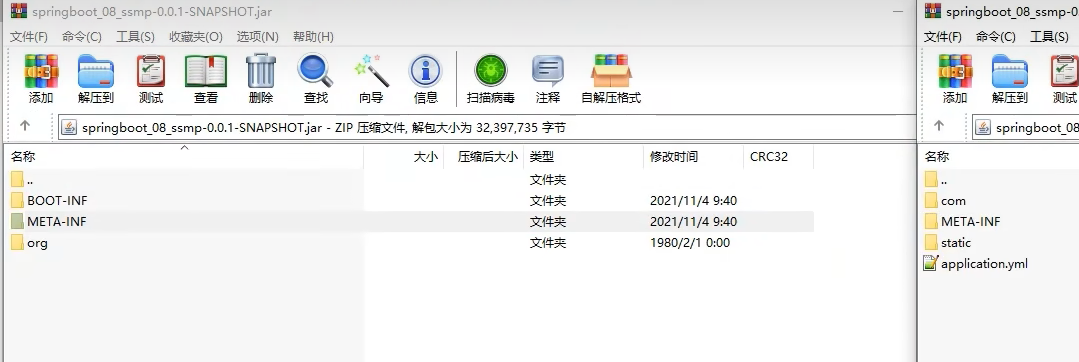Open 工具(S) menu in the right window
Image resolution: width=1079 pixels, height=362 pixels.
click(1049, 36)
